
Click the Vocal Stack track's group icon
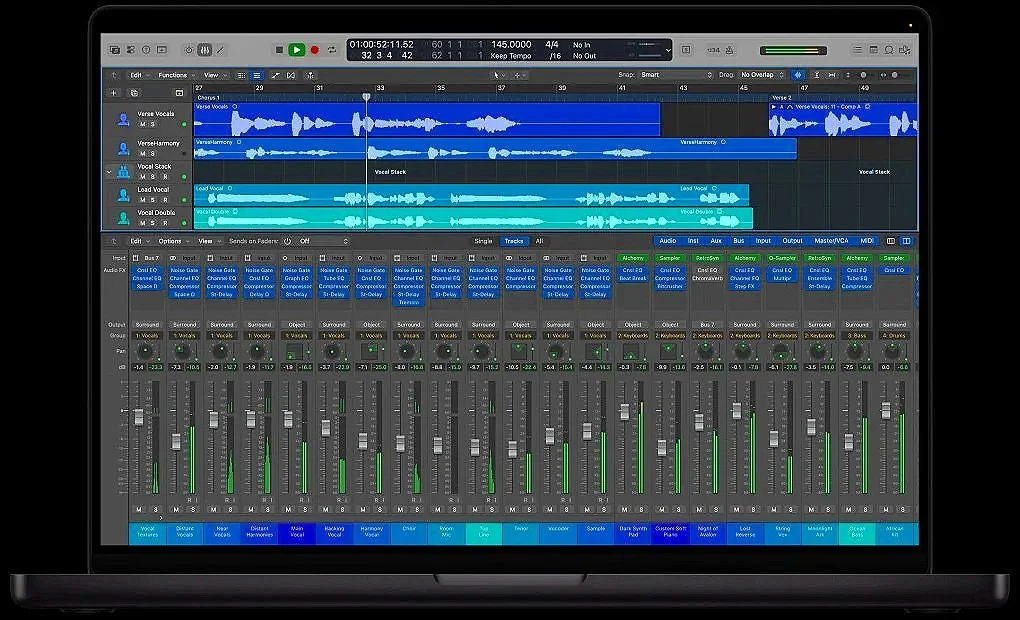[123, 171]
